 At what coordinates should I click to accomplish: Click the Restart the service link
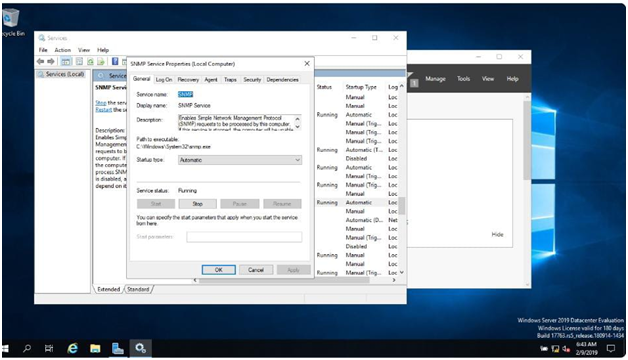pos(103,110)
